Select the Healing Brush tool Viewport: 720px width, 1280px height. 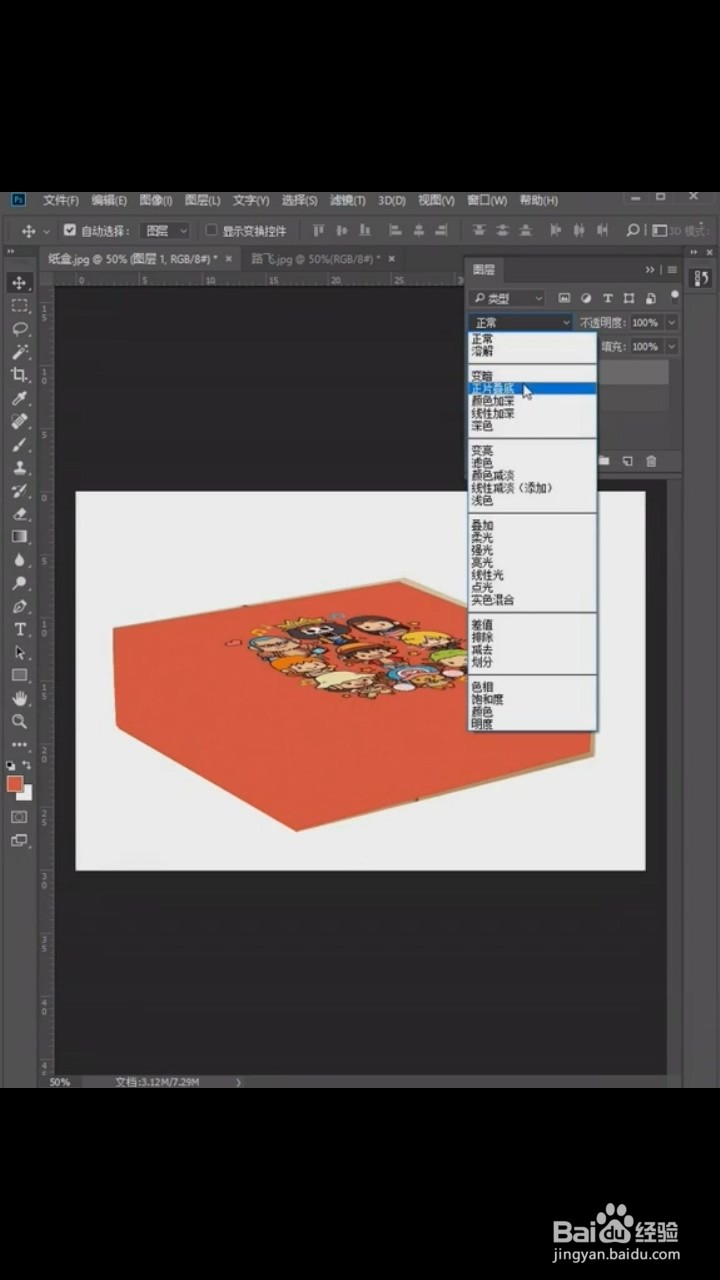coord(19,421)
